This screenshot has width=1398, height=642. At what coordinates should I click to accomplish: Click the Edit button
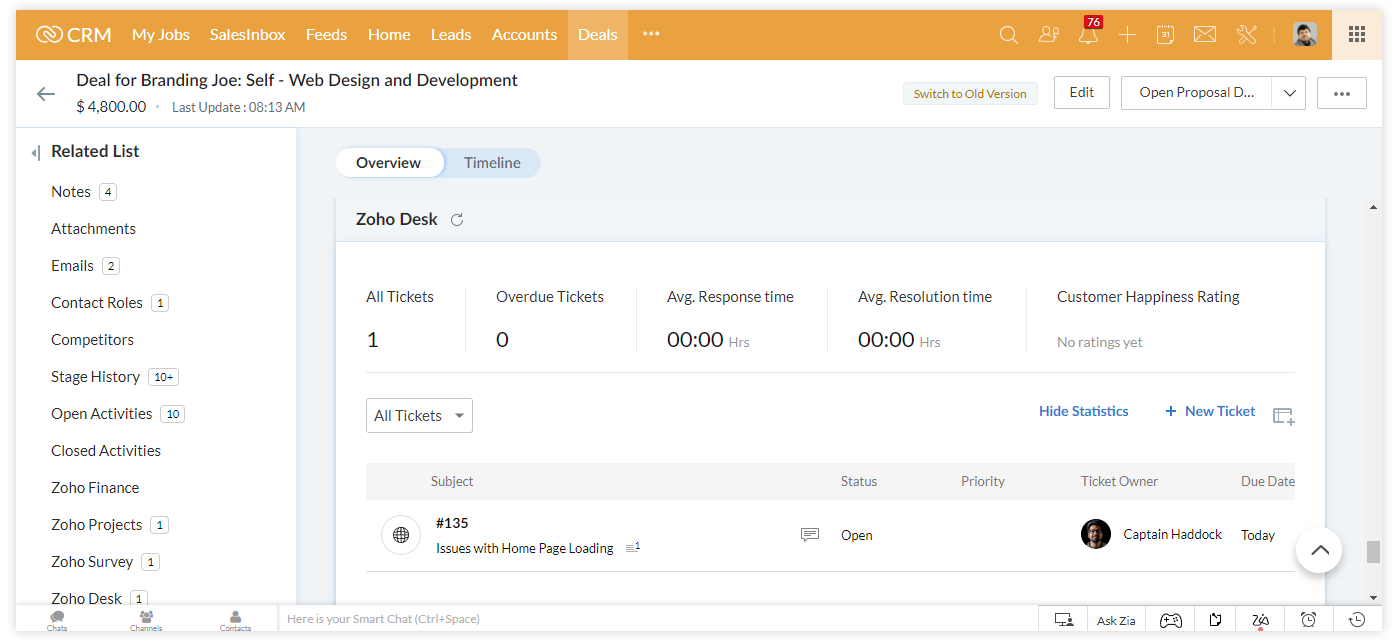click(1082, 93)
